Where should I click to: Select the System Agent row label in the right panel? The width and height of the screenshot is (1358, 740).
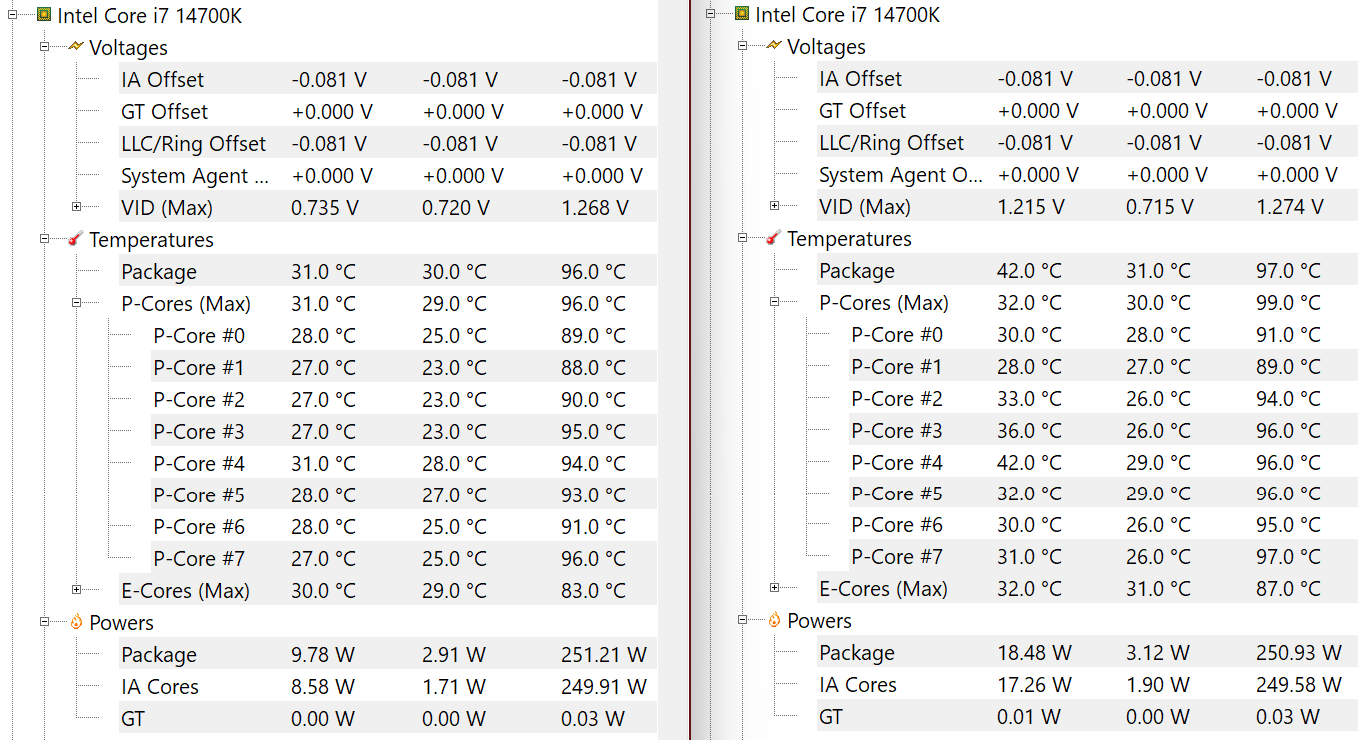coord(900,175)
